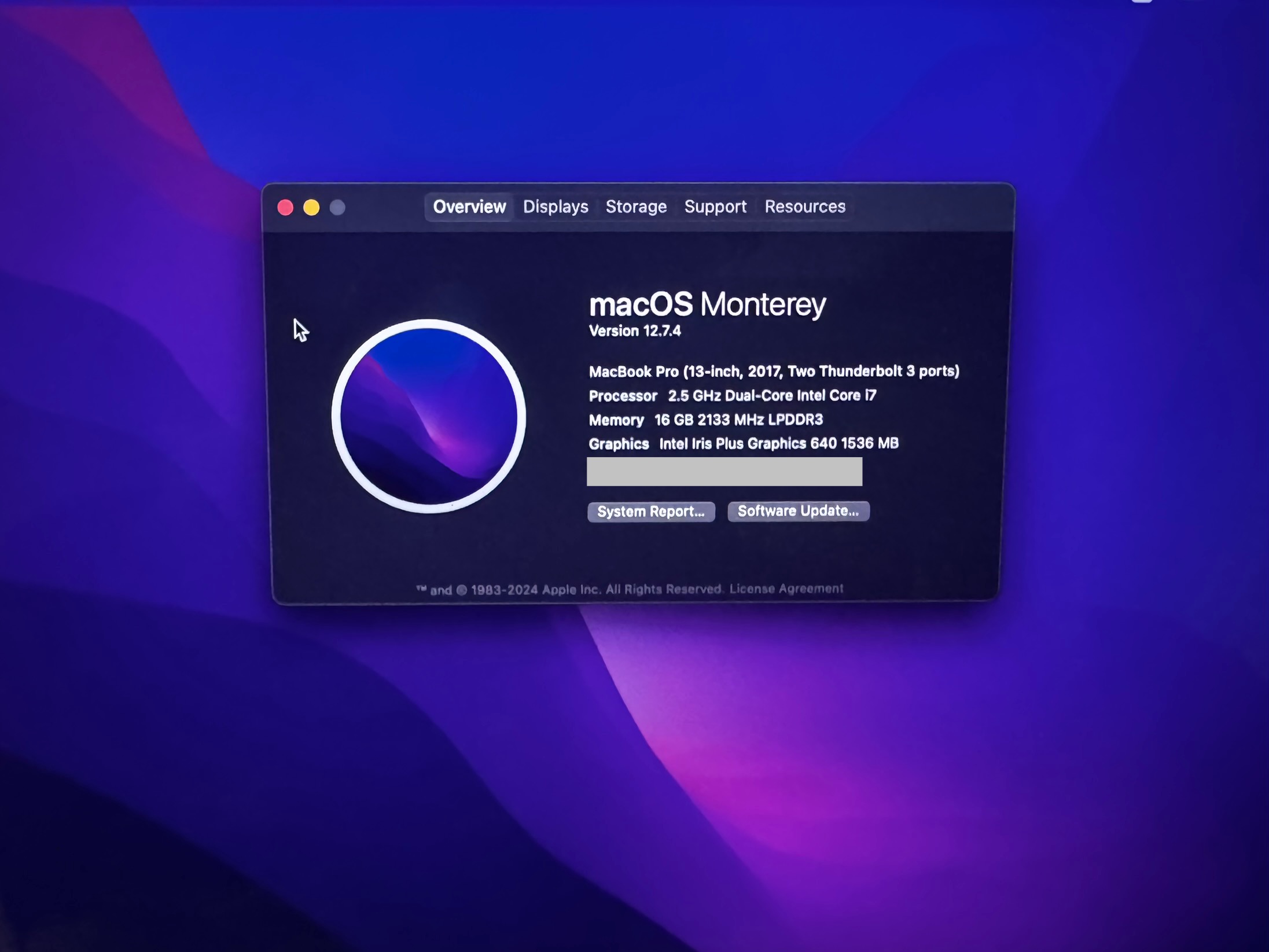Open the License Agreement link

(786, 589)
